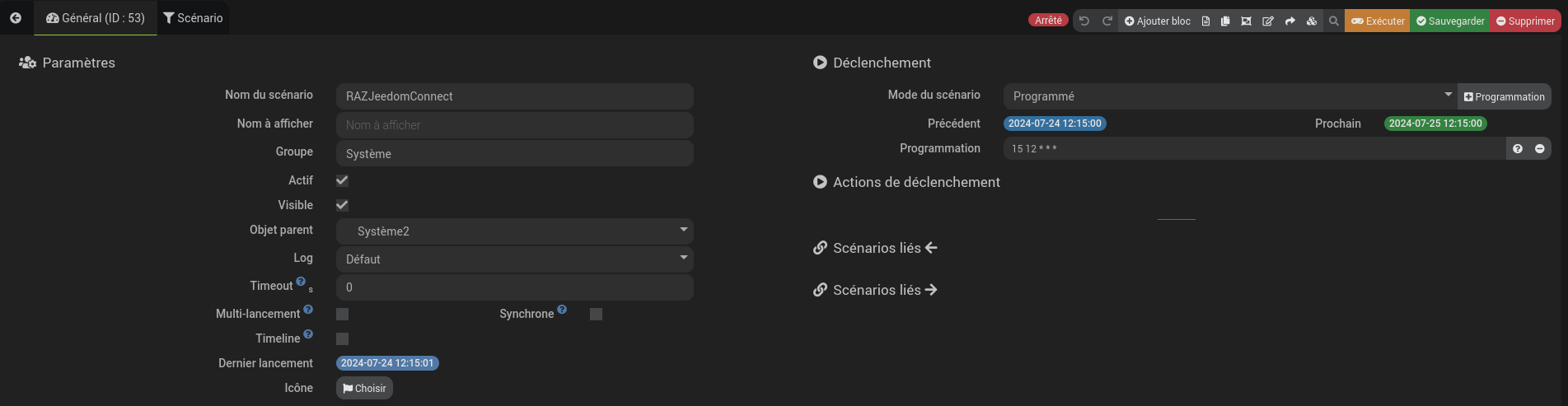Enable the Multi-lancement checkbox
1568x406 pixels.
click(x=342, y=314)
